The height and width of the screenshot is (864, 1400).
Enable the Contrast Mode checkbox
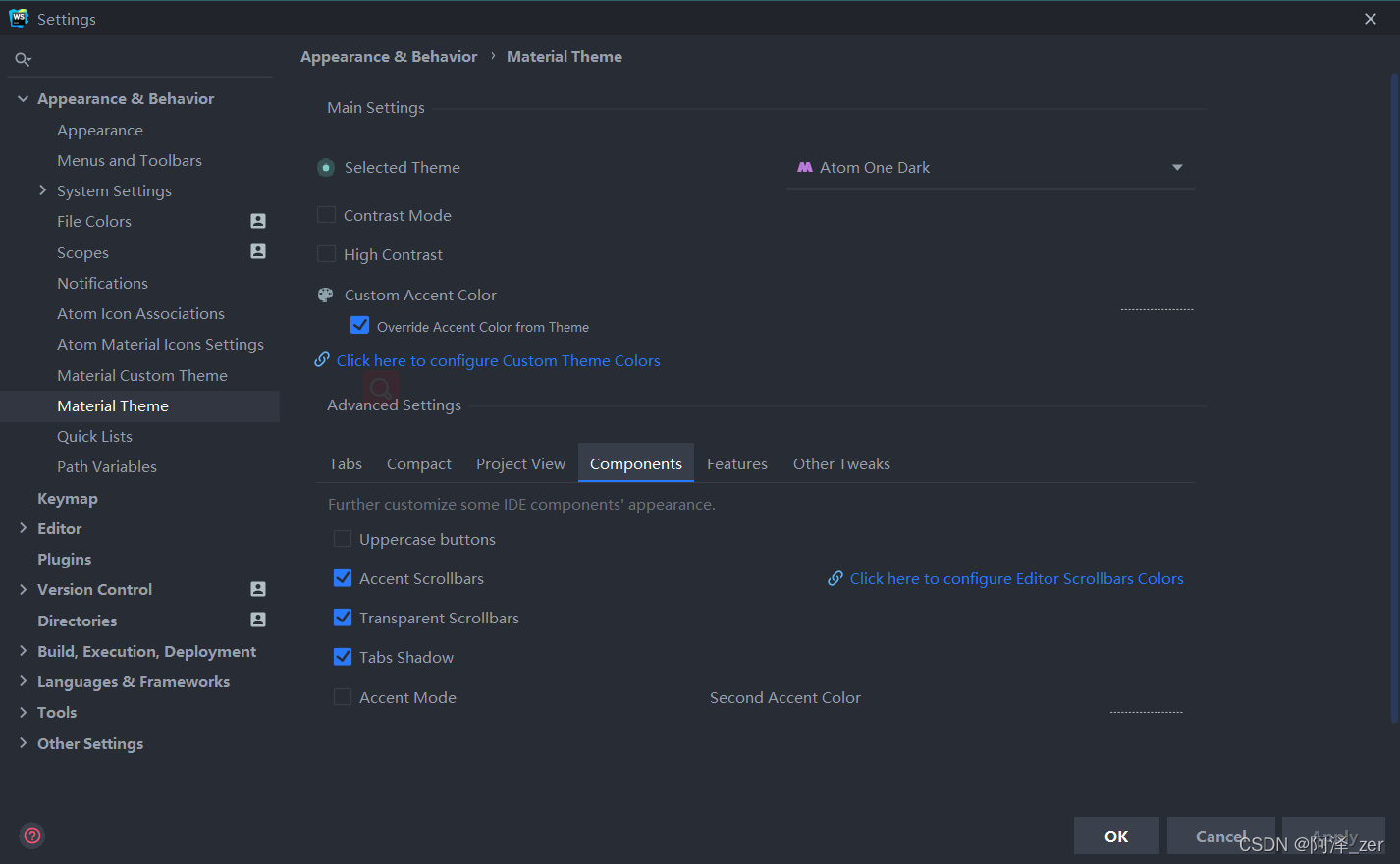pos(326,214)
